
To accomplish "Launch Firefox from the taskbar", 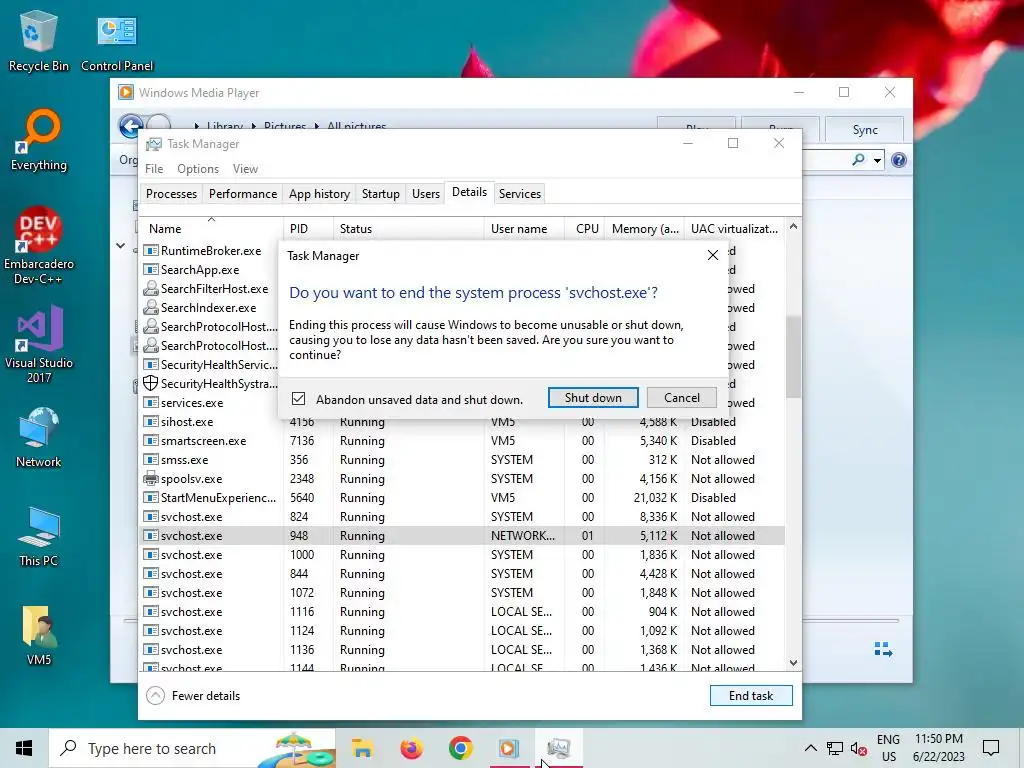I will (411, 748).
